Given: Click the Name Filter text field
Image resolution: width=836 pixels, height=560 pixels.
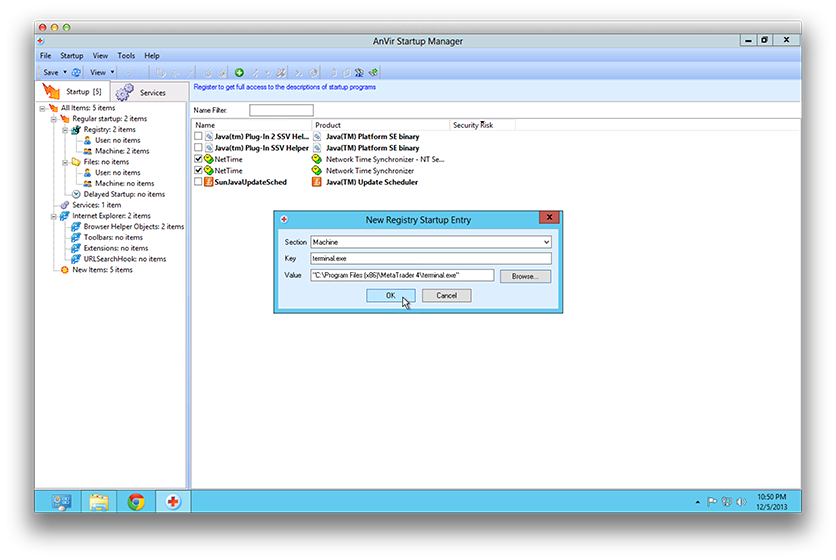Looking at the screenshot, I should click(281, 110).
